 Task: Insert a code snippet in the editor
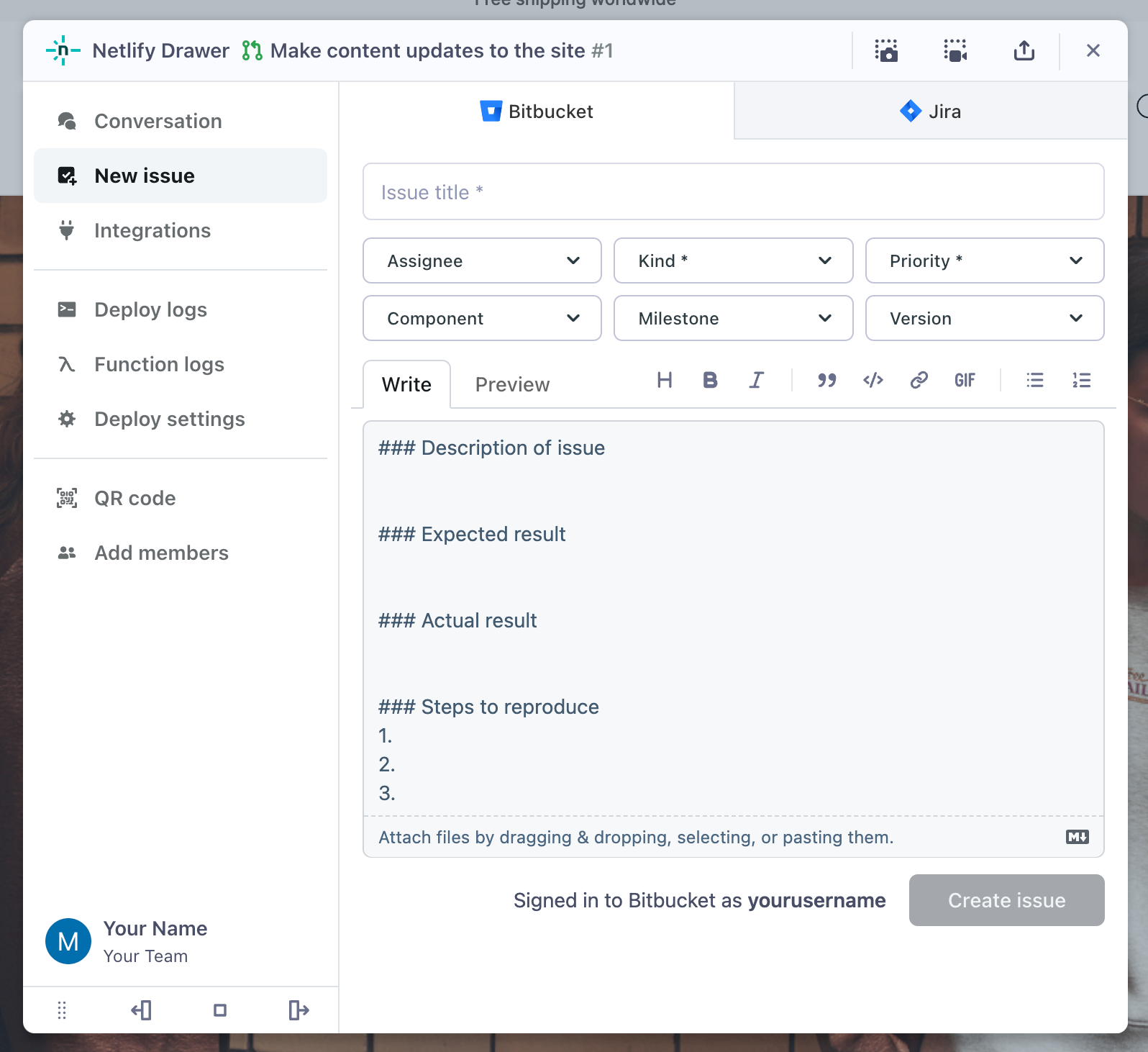873,380
